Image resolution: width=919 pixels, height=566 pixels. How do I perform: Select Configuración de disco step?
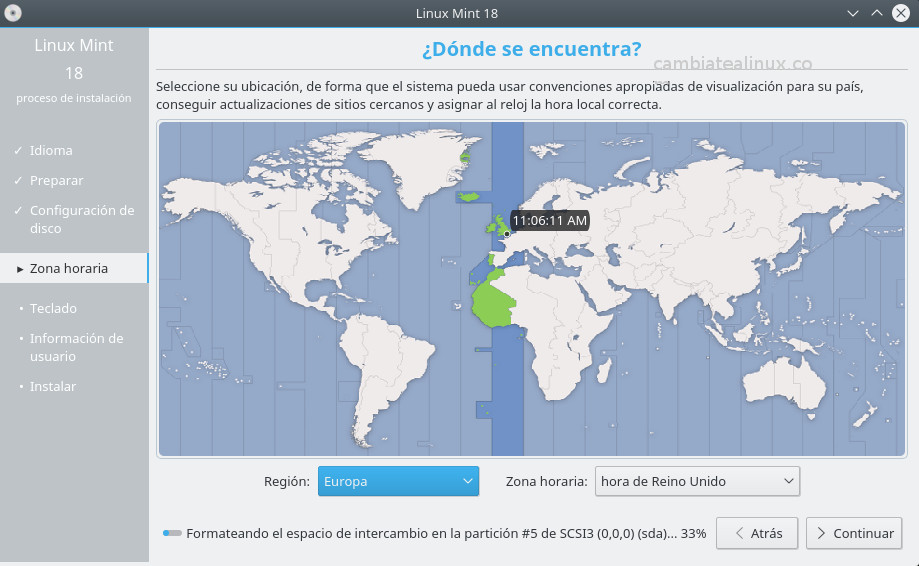point(82,219)
